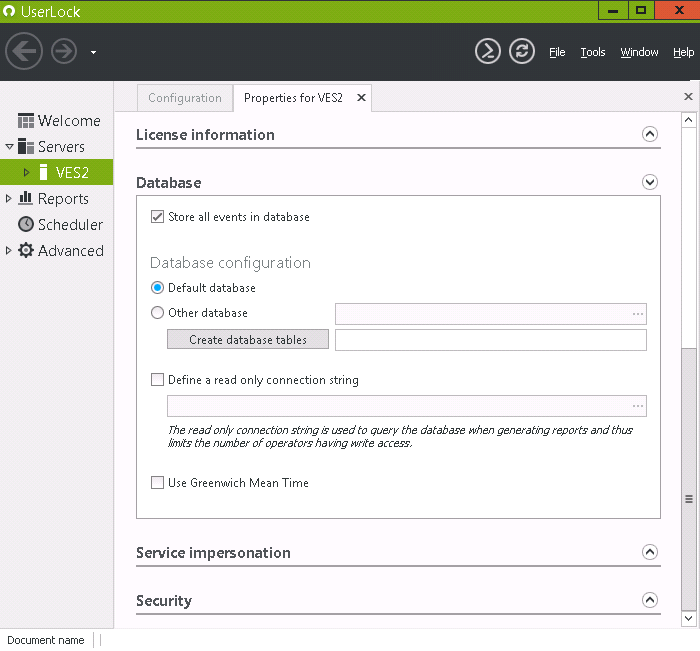Viewport: 700px width, 651px height.
Task: Enable Use Greenwich Mean Time
Action: [x=157, y=483]
